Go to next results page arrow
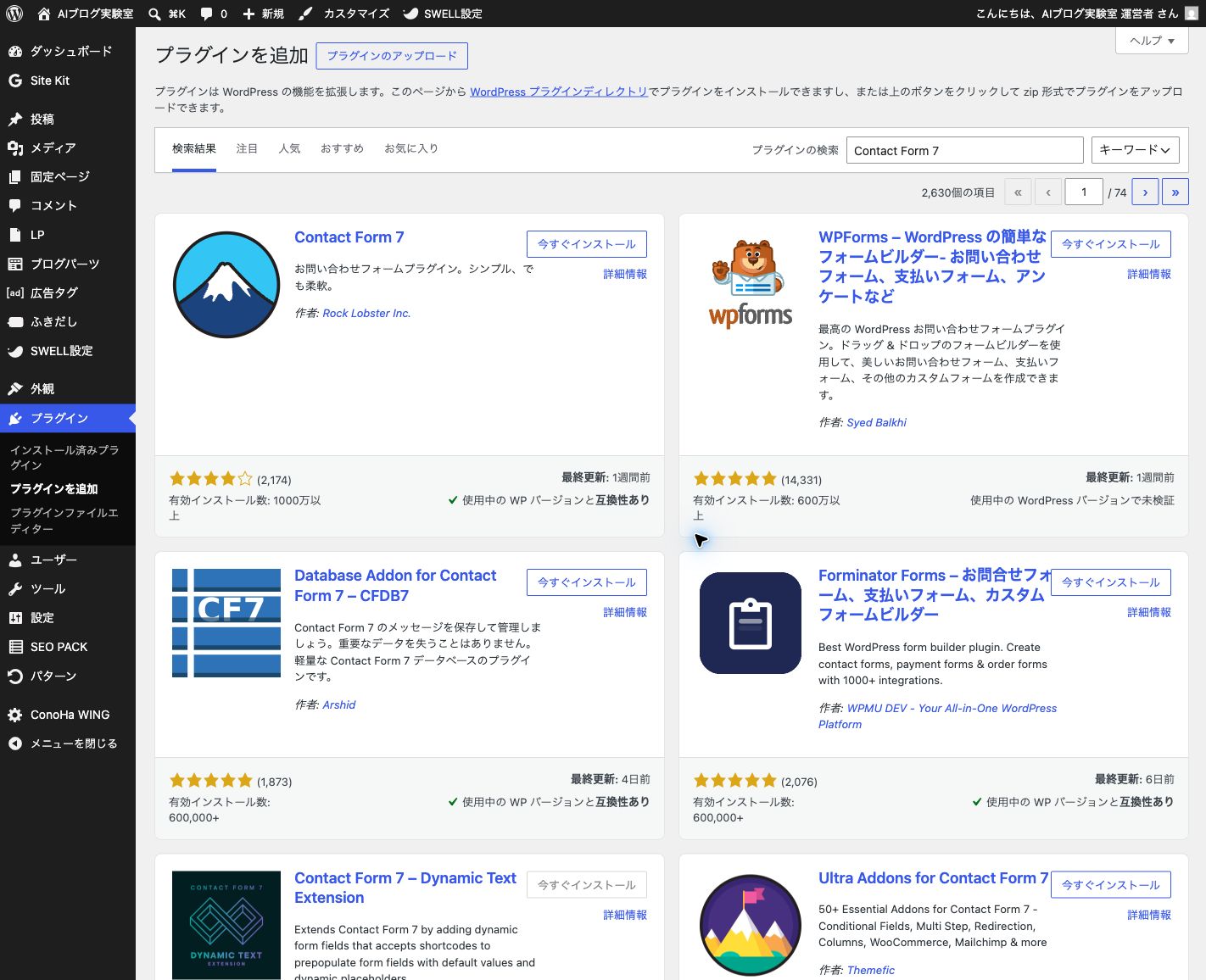 tap(1145, 192)
